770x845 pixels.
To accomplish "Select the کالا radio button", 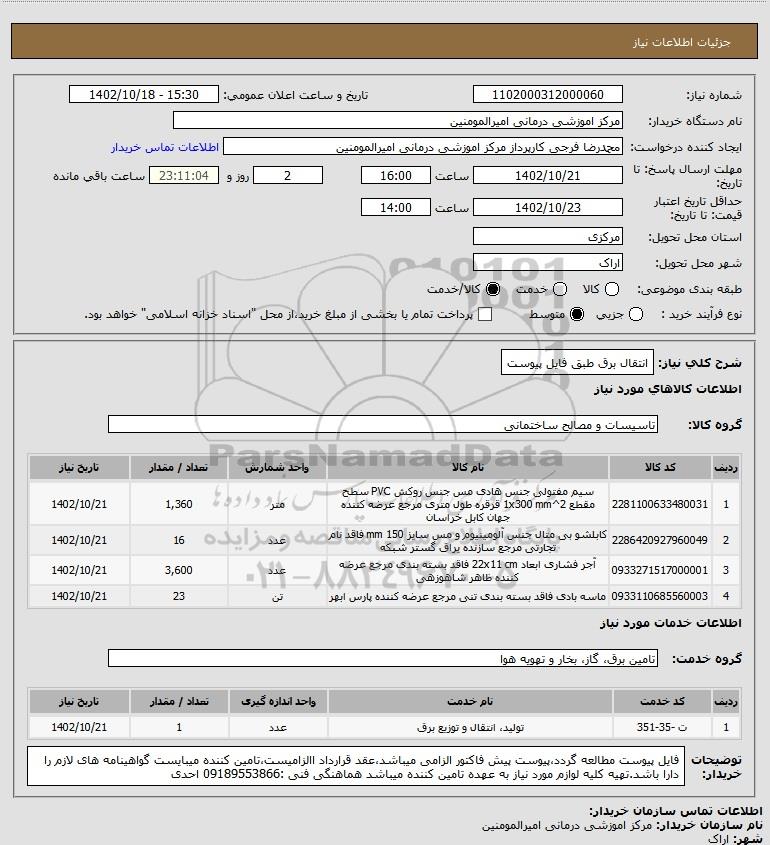I will click(612, 289).
